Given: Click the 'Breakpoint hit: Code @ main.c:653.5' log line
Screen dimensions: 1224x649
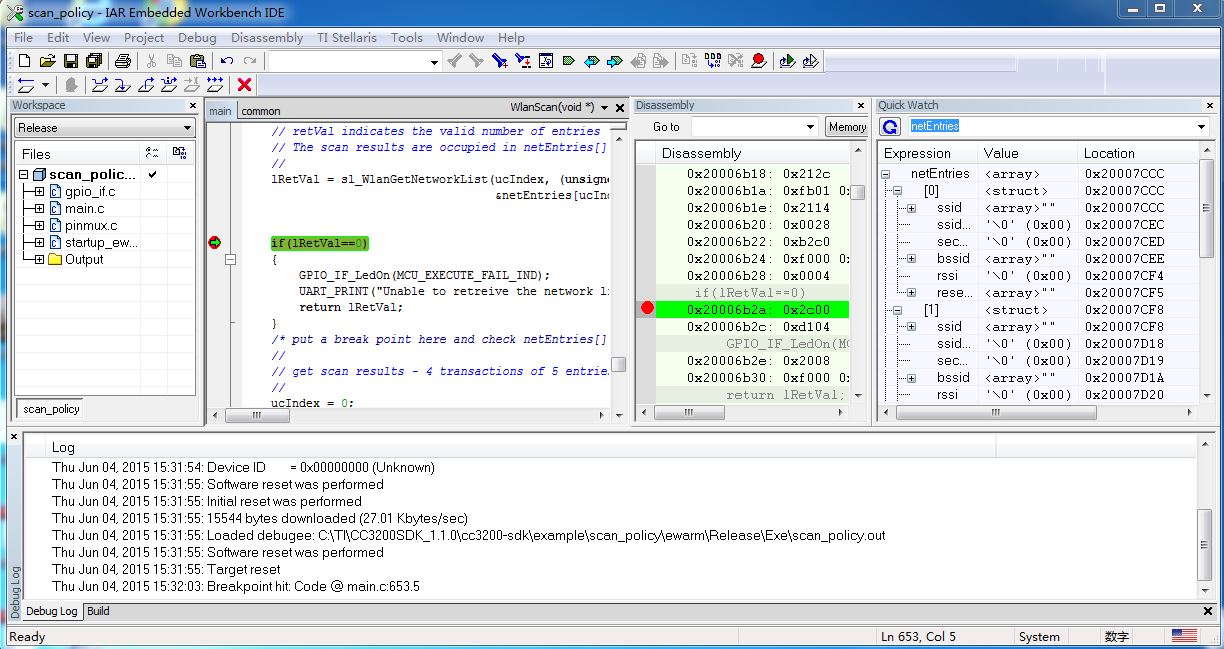Looking at the screenshot, I should tap(236, 586).
